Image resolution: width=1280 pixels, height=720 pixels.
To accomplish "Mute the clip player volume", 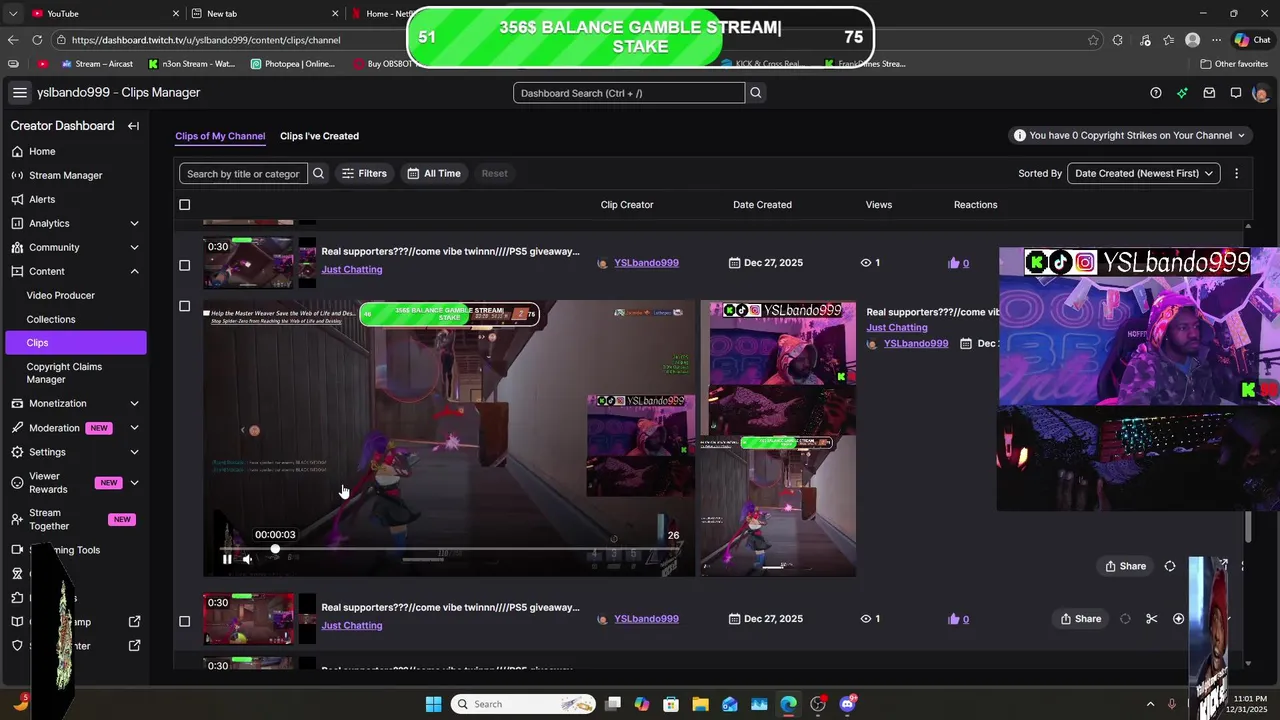I will pyautogui.click(x=247, y=559).
